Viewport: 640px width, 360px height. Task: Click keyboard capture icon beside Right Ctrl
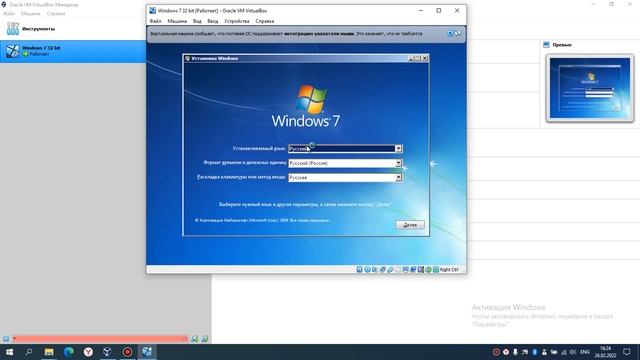436,269
